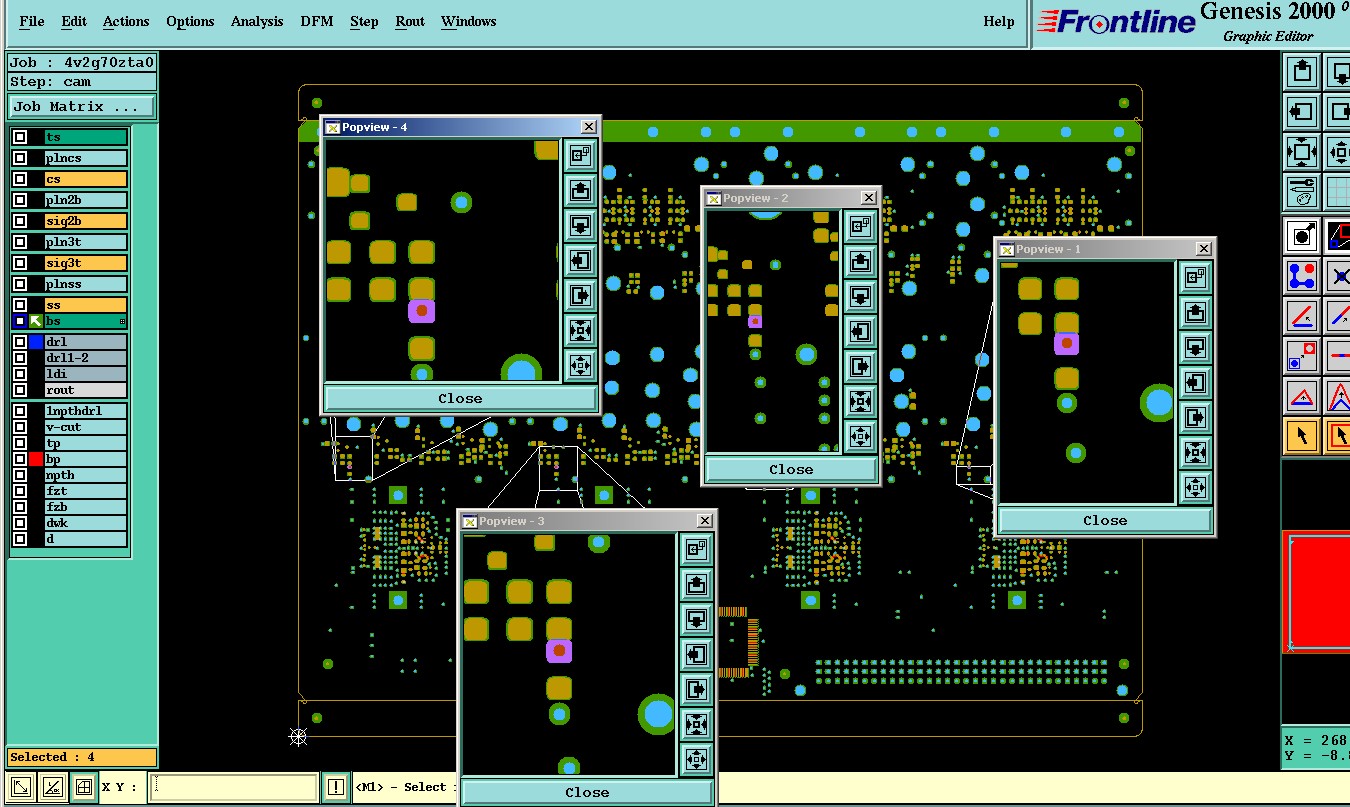Pan down in Popview 4

pos(580,225)
